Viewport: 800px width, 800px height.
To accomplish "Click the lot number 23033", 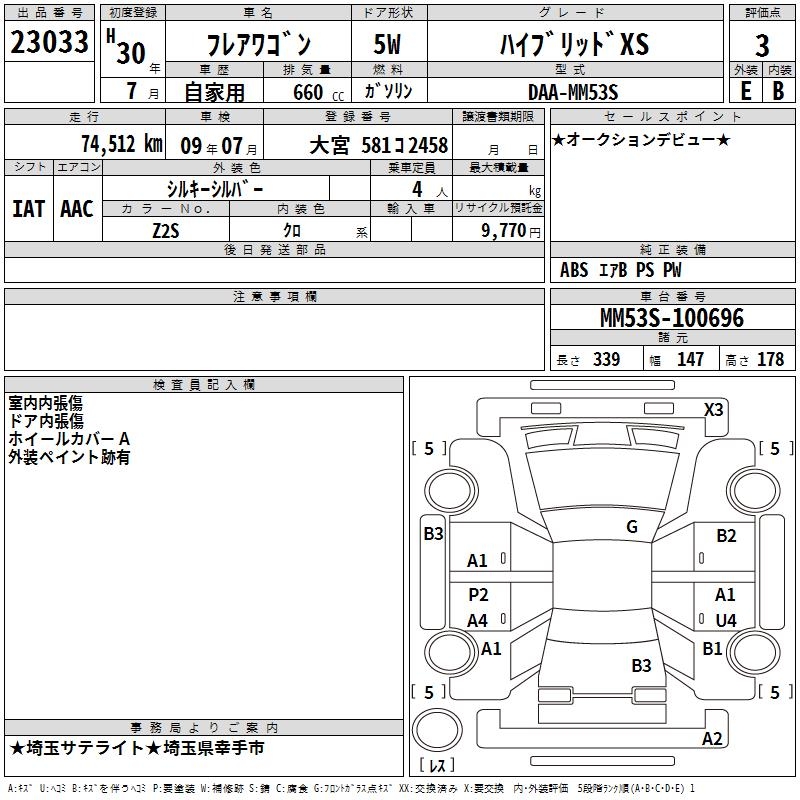I will 49,43.
